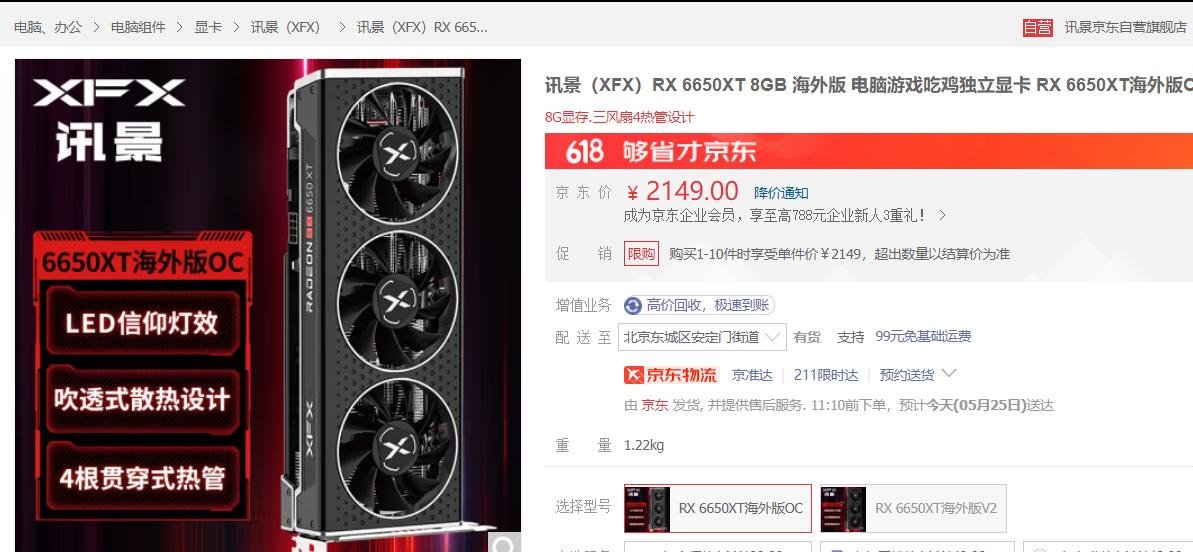The height and width of the screenshot is (552, 1193).
Task: Select the RX 6650XT海外版OC model option
Action: (x=717, y=508)
